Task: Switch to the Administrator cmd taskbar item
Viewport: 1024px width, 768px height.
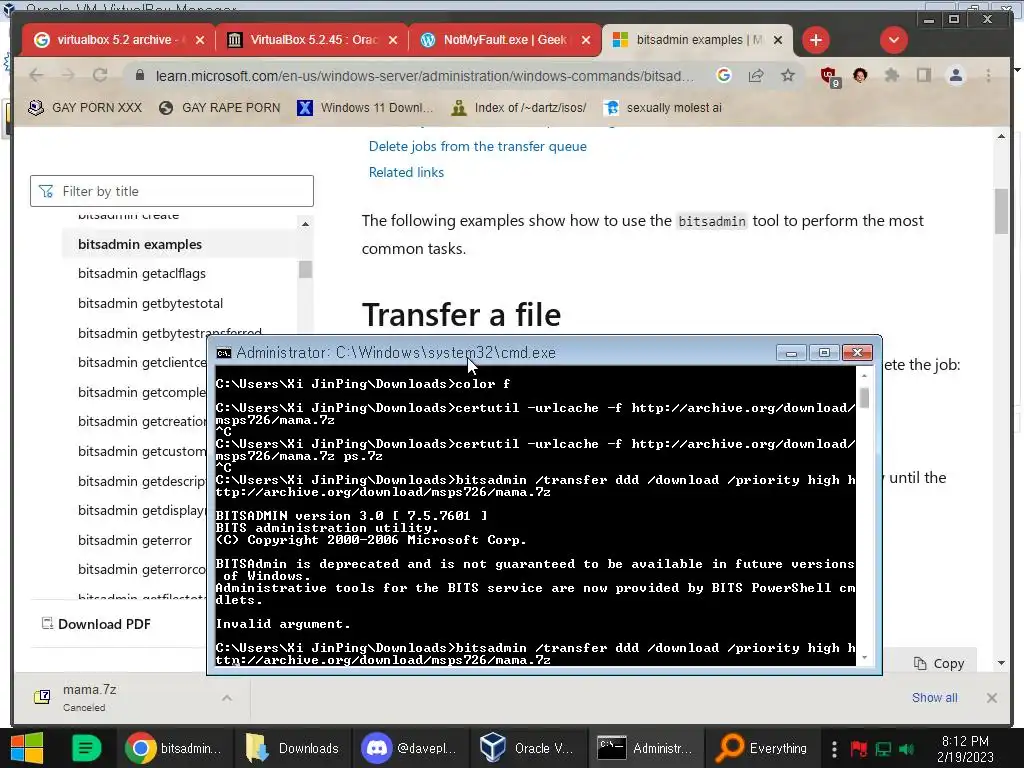Action: point(645,748)
